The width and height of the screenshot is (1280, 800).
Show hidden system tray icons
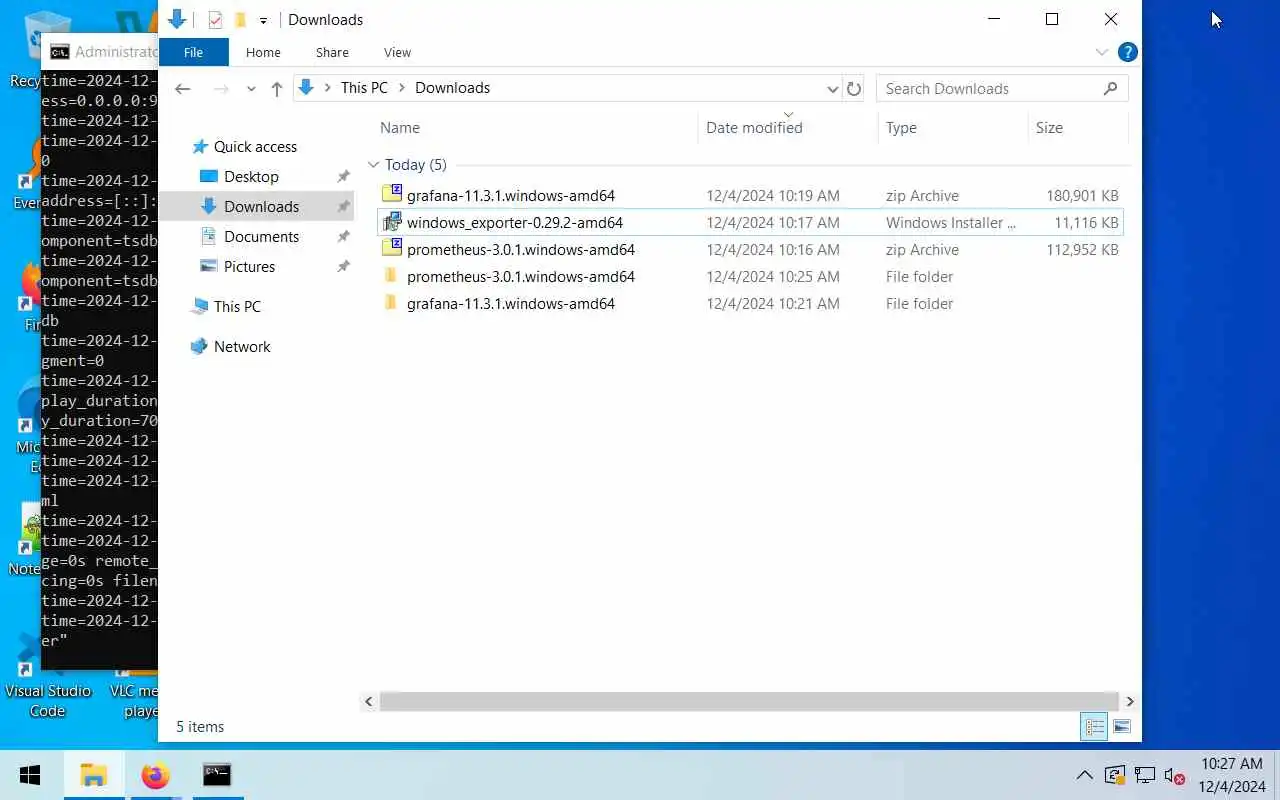pos(1084,775)
